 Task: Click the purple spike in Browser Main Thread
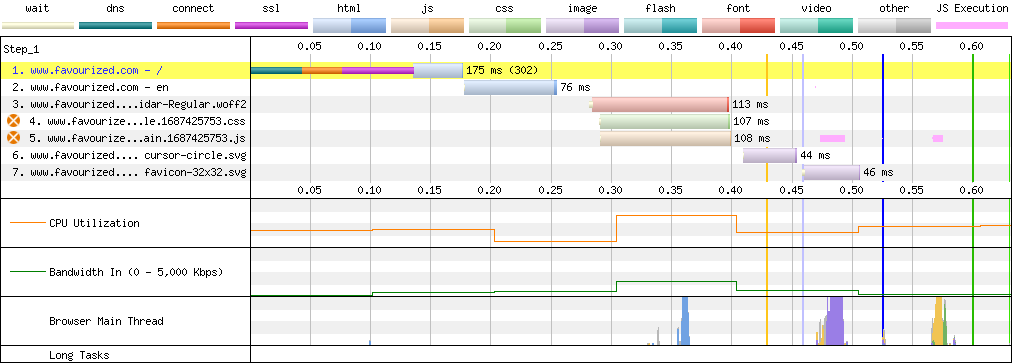point(836,321)
